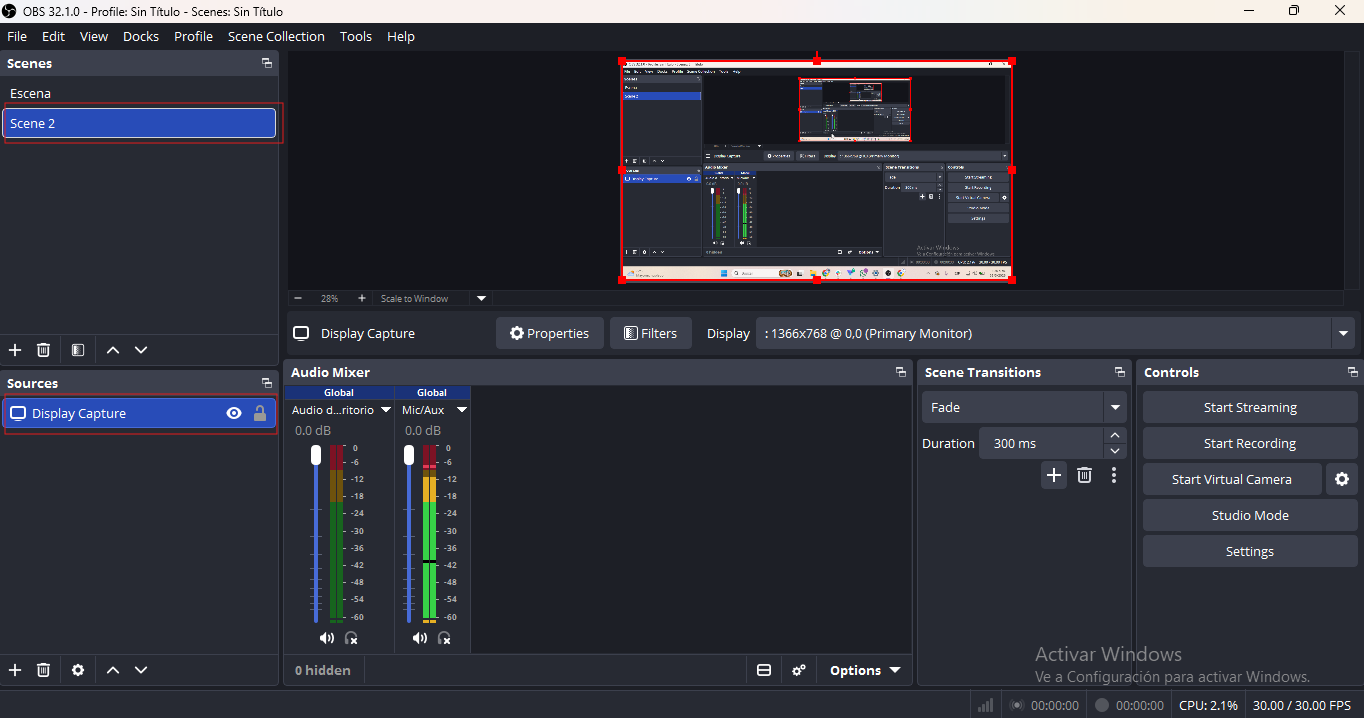Image resolution: width=1364 pixels, height=718 pixels.
Task: Pop out the Sources dock icon
Action: coord(267,383)
